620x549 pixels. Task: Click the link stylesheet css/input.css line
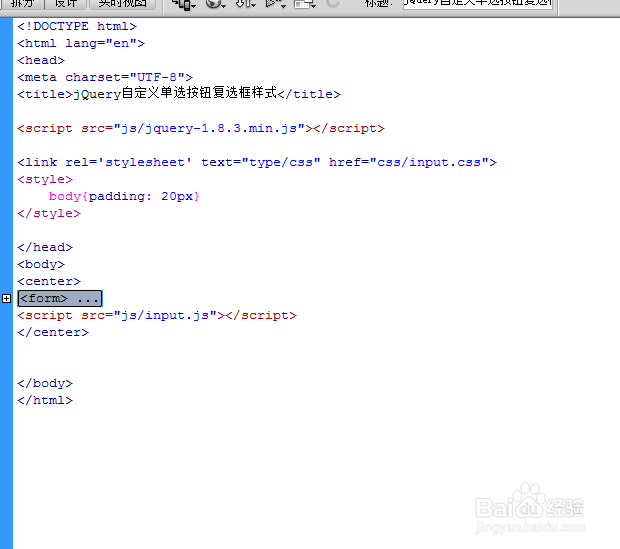[257, 163]
